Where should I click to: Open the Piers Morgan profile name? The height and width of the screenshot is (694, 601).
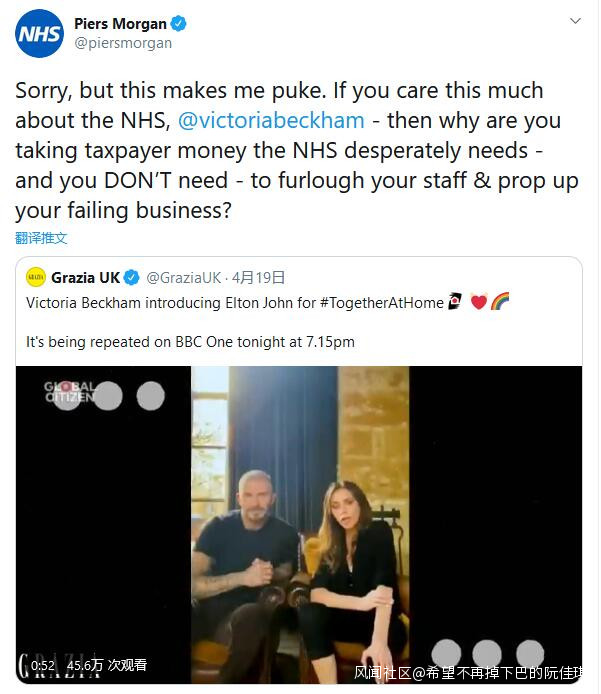coord(119,24)
